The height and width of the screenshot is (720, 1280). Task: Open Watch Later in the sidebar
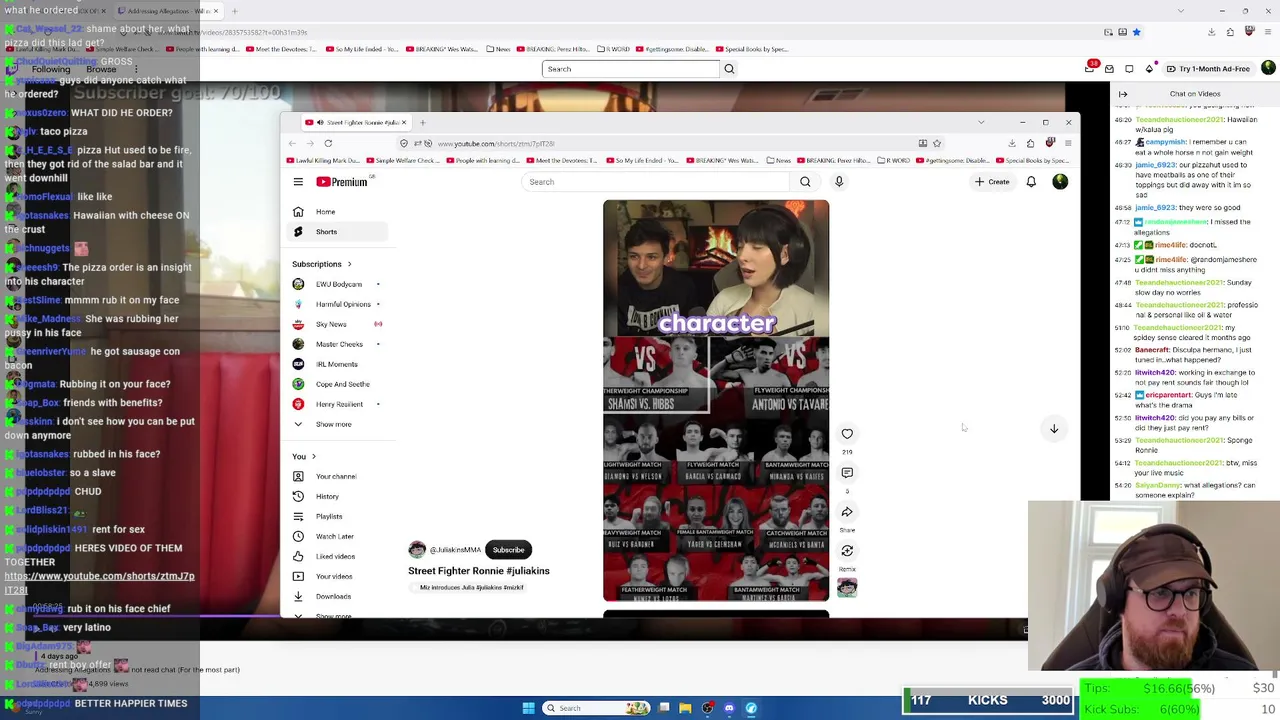pyautogui.click(x=335, y=536)
